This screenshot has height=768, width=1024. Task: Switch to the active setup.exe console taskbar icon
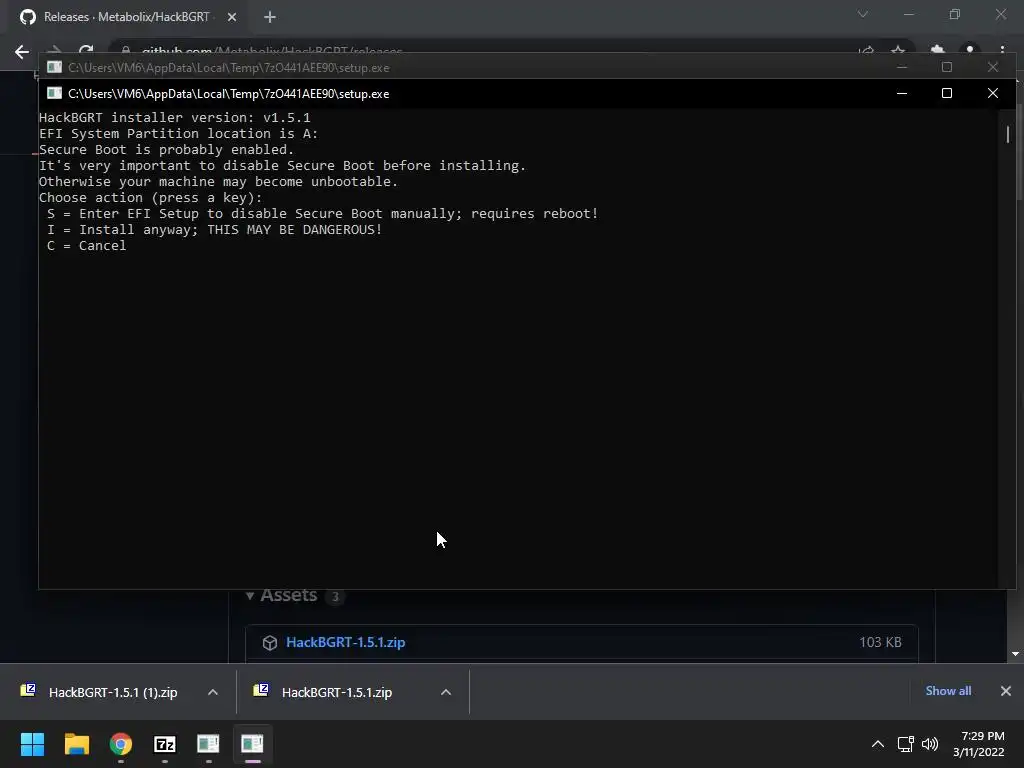click(x=252, y=744)
